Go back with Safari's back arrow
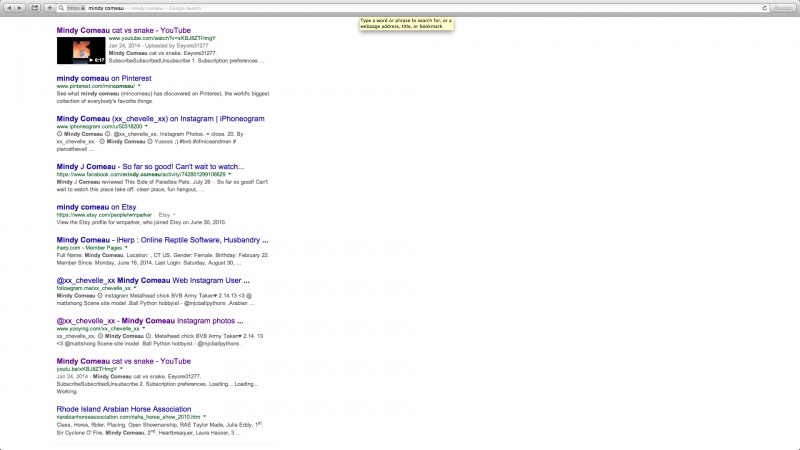800x450 pixels. click(x=9, y=8)
